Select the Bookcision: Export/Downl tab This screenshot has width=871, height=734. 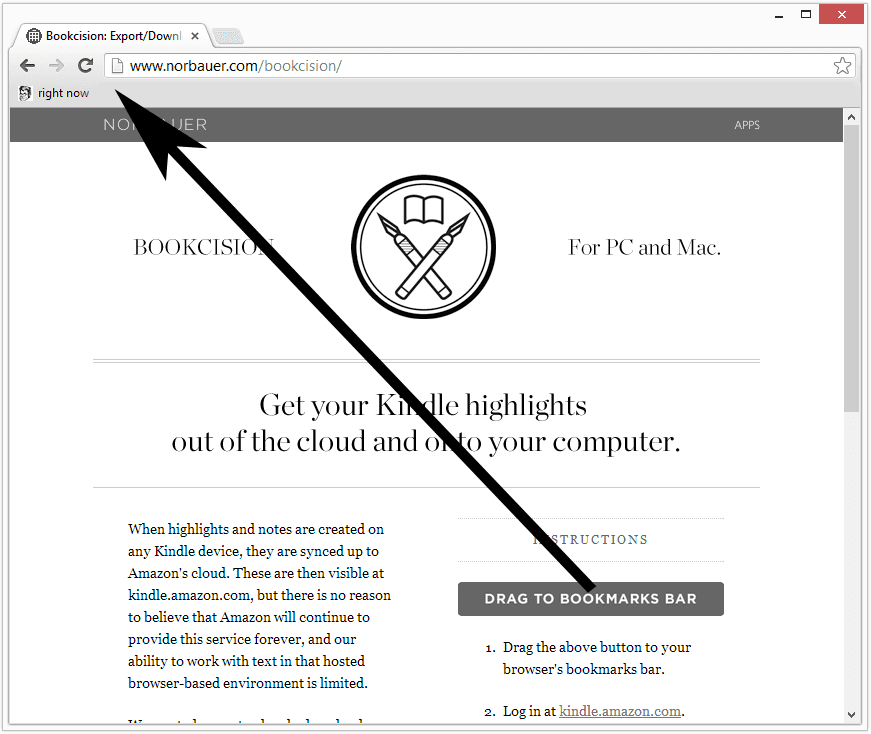(x=112, y=36)
